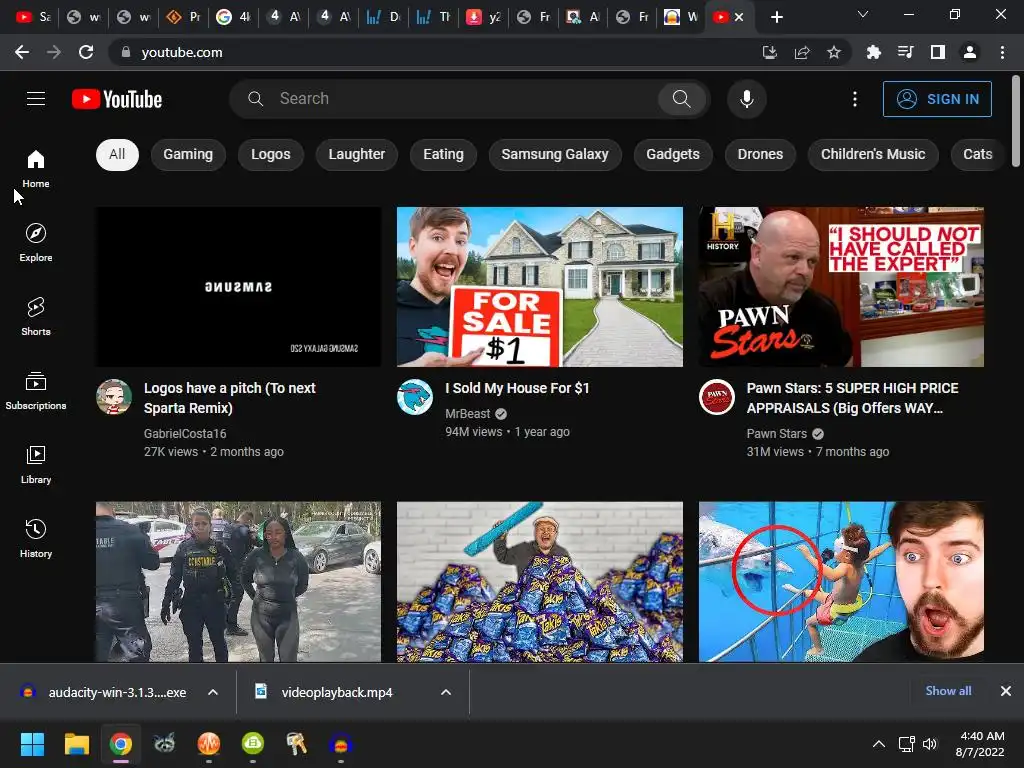Open the shark cage MrBeast thumbnail
Screen dimensions: 1024x768
tap(841, 582)
